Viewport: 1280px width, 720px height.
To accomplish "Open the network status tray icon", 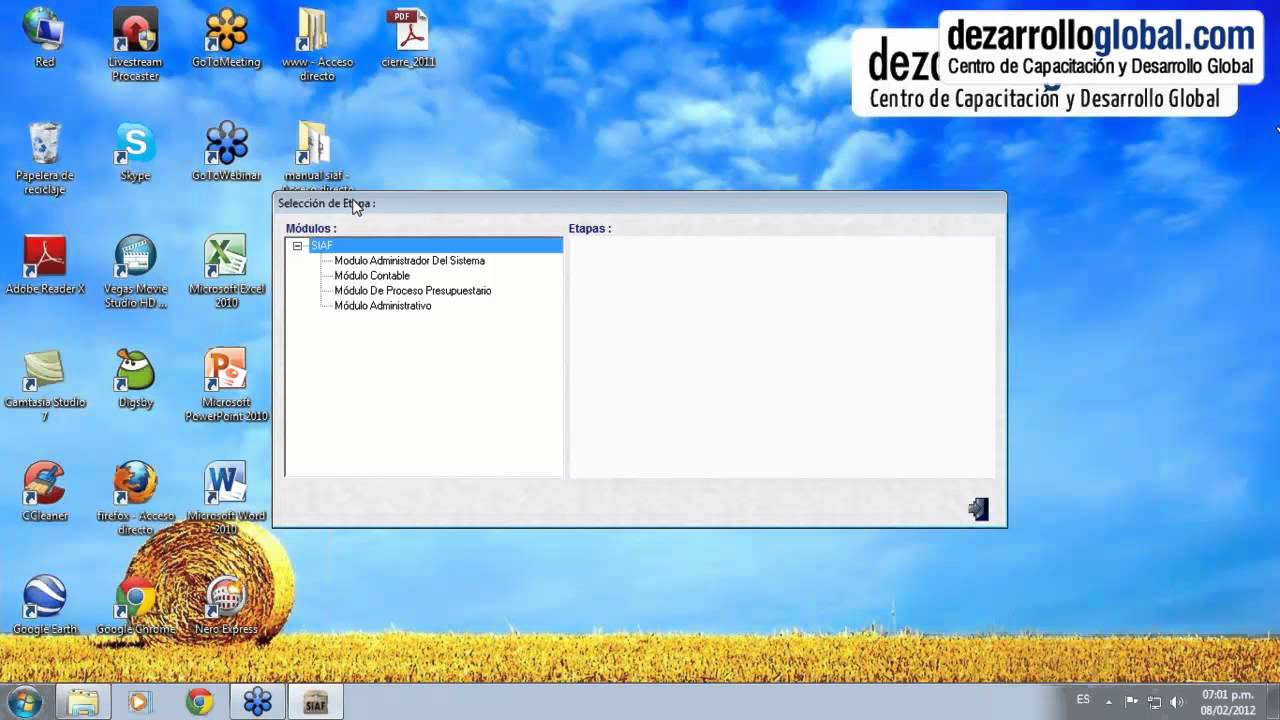I will [1154, 702].
